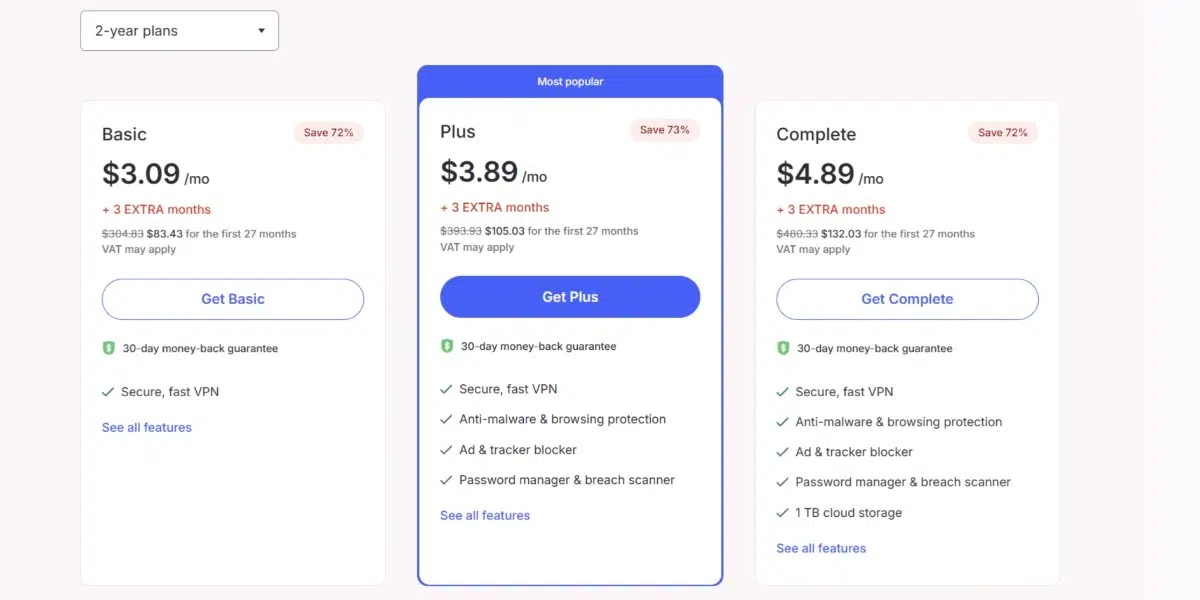
Task: Click the Save 73% badge on Plus
Action: [664, 130]
